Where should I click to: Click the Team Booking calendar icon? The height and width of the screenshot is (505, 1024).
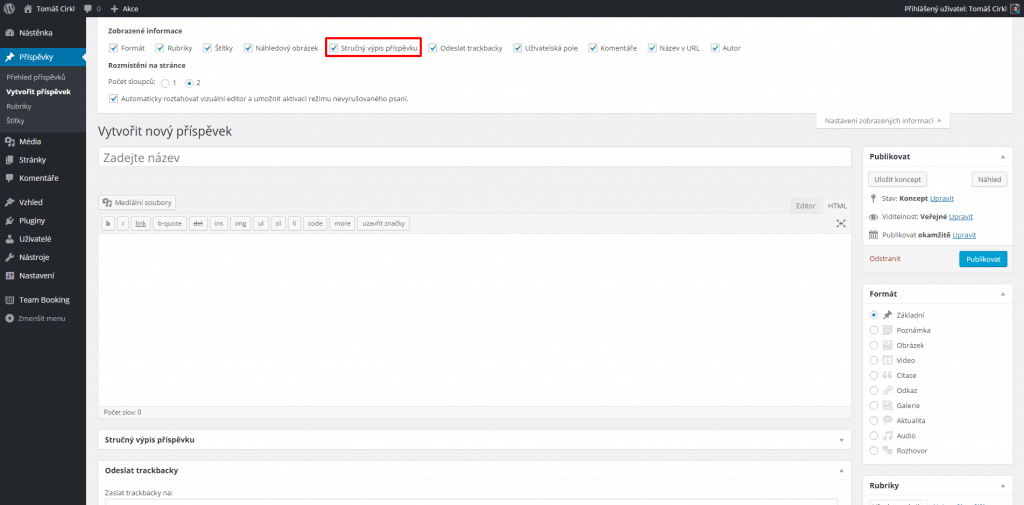pyautogui.click(x=10, y=300)
